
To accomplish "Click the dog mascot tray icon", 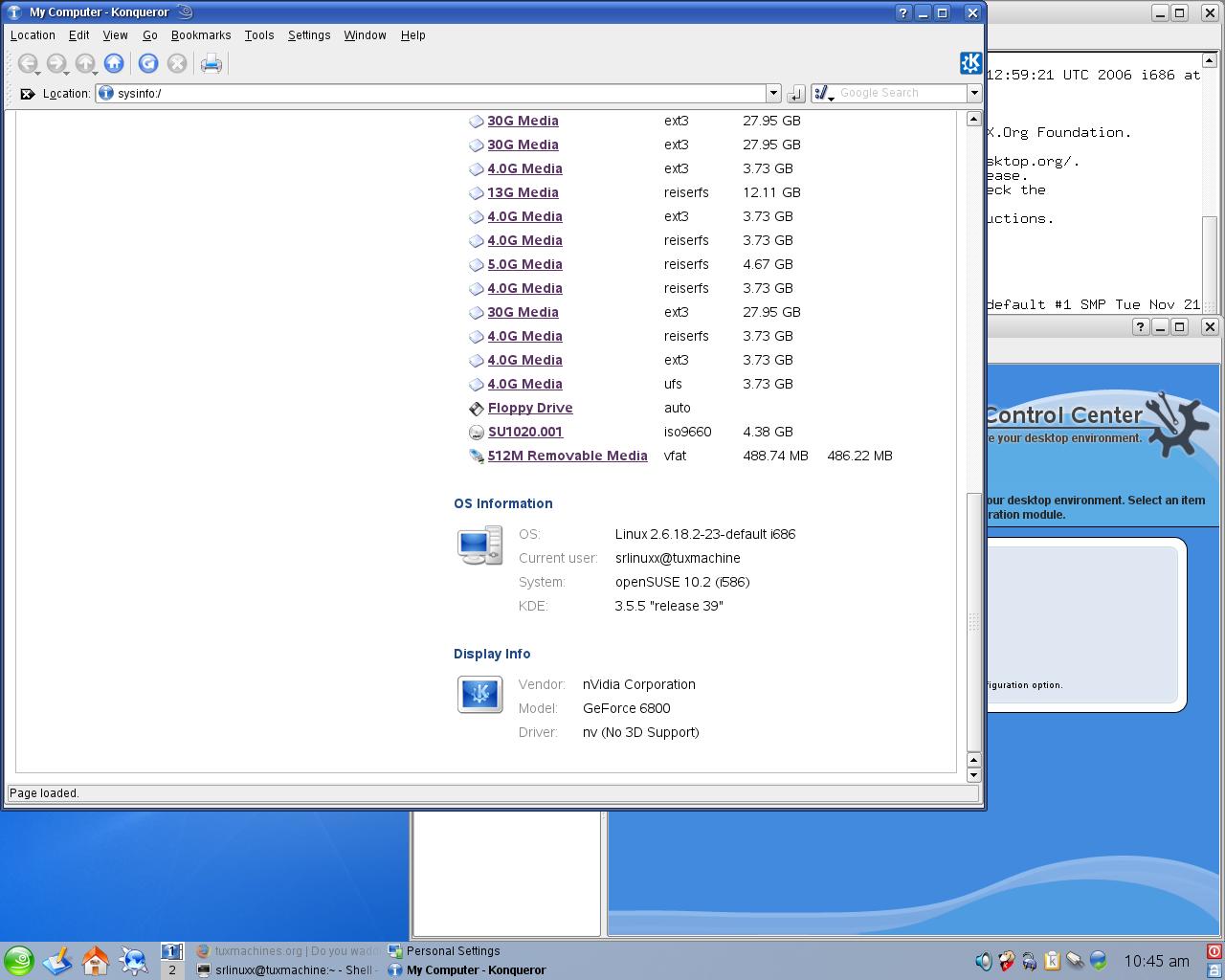I will click(x=1006, y=961).
